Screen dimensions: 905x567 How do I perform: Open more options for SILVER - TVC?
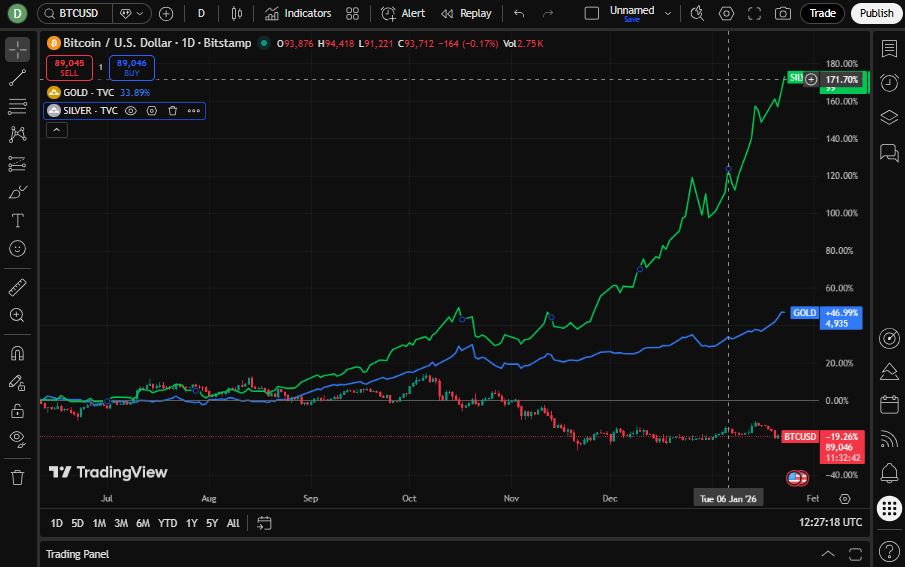pos(194,111)
